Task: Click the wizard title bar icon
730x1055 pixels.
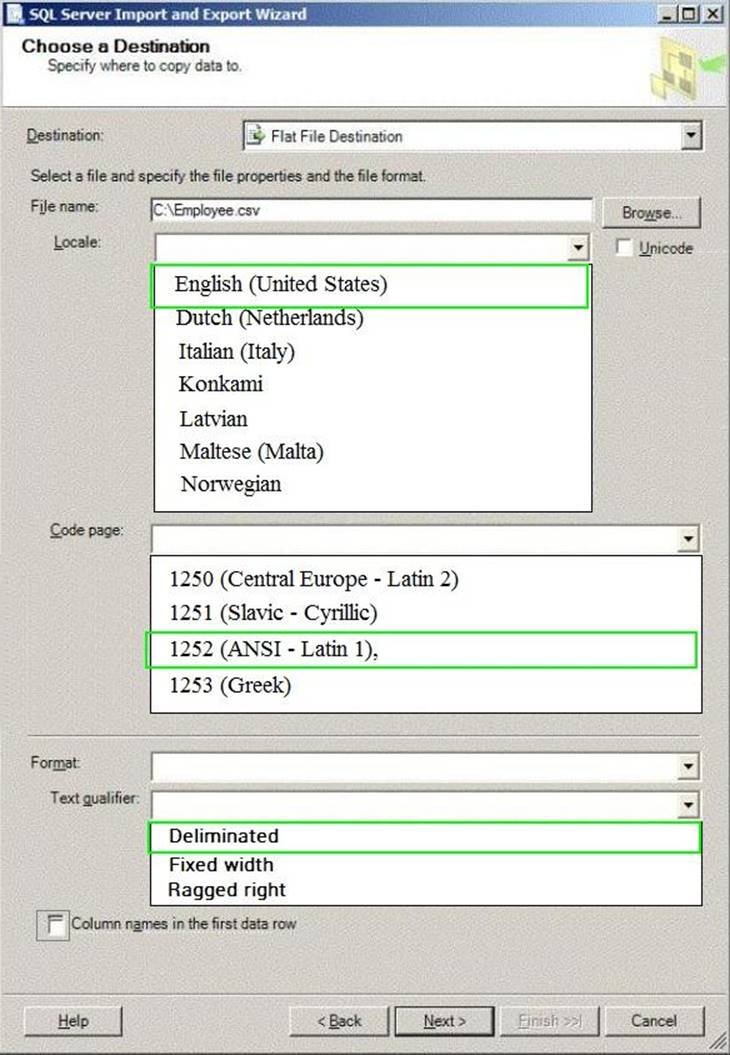Action: pos(12,14)
